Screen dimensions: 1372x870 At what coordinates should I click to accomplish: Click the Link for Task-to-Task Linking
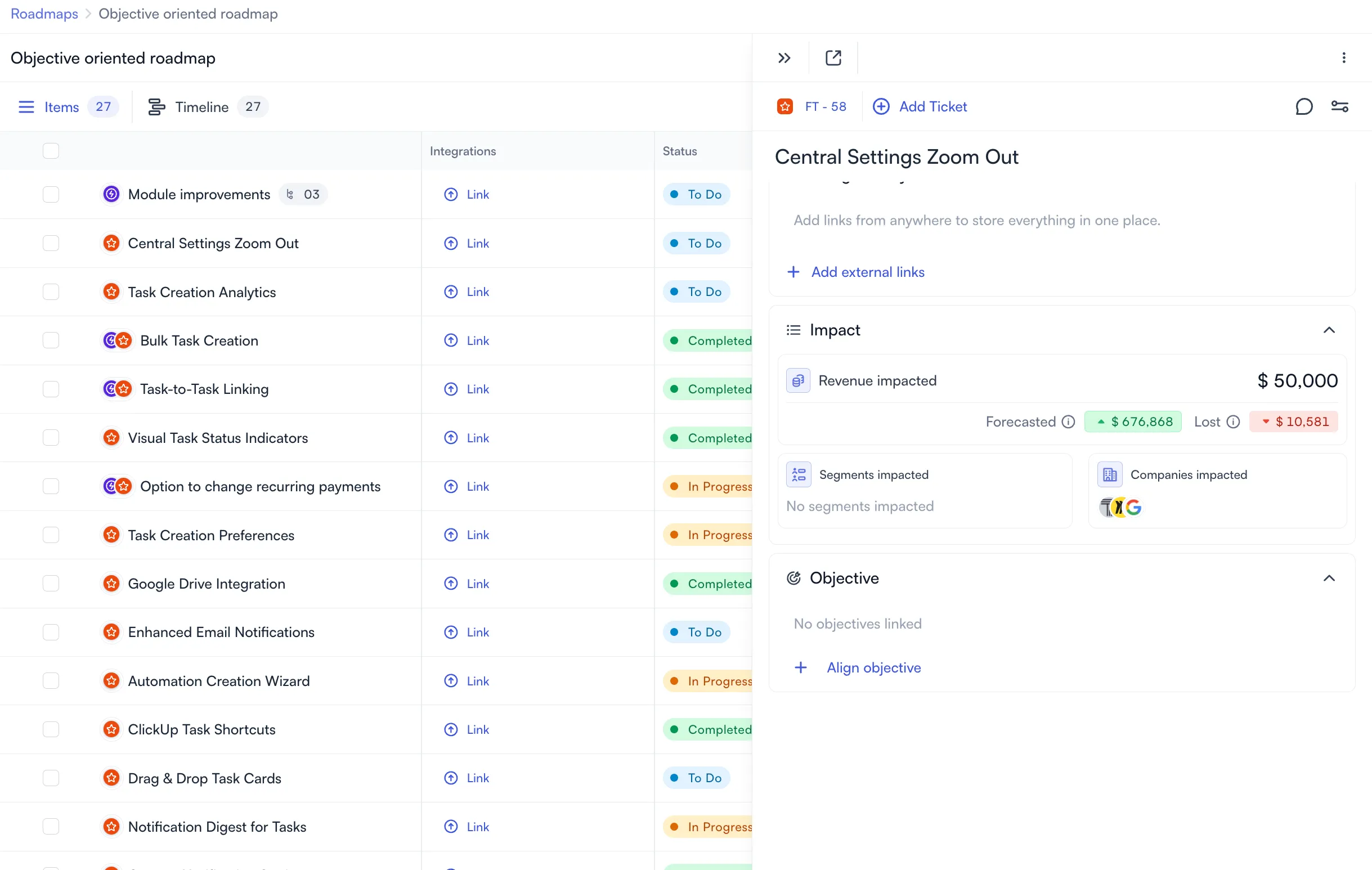tap(467, 389)
